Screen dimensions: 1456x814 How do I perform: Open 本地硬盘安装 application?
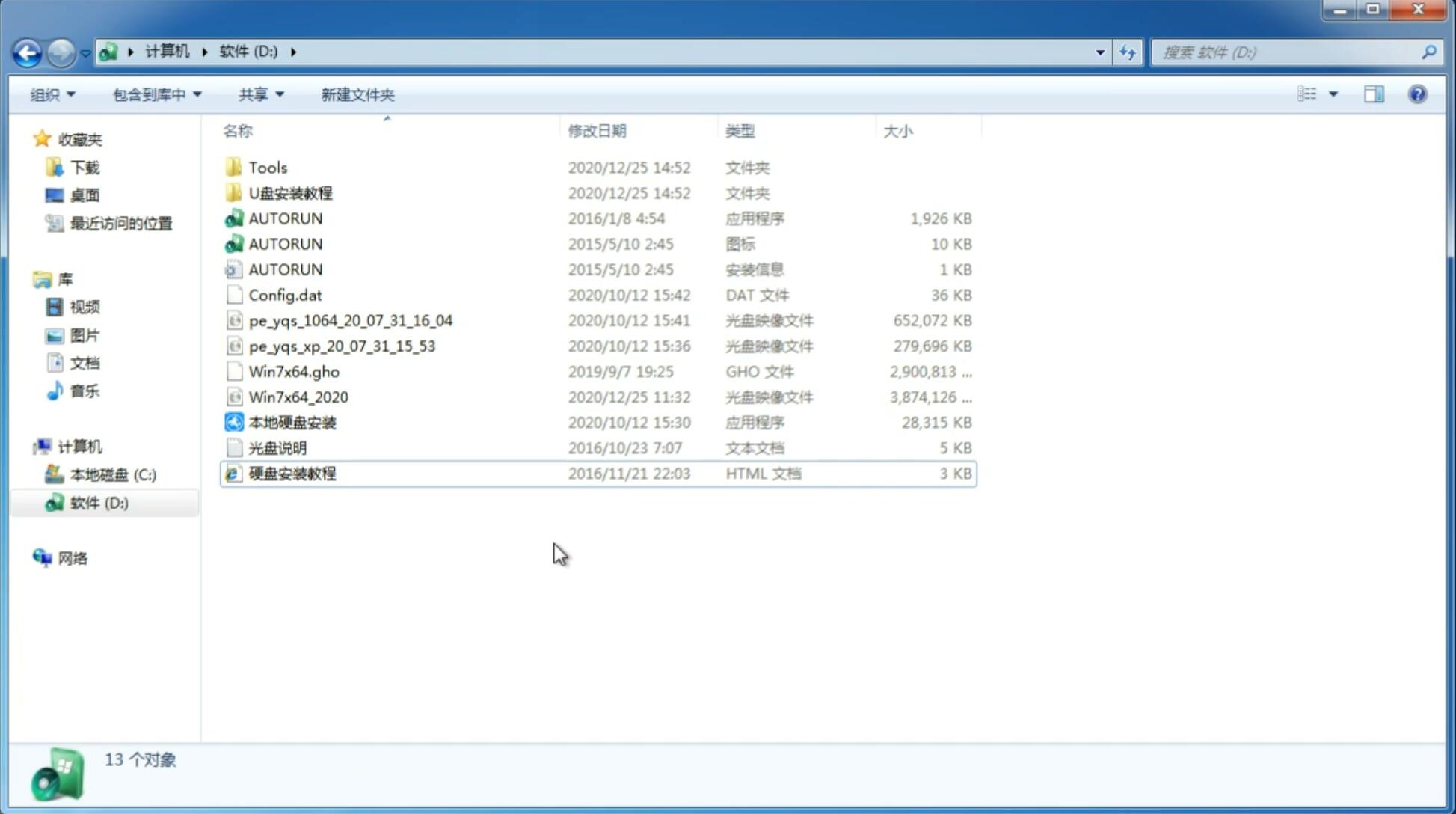292,422
